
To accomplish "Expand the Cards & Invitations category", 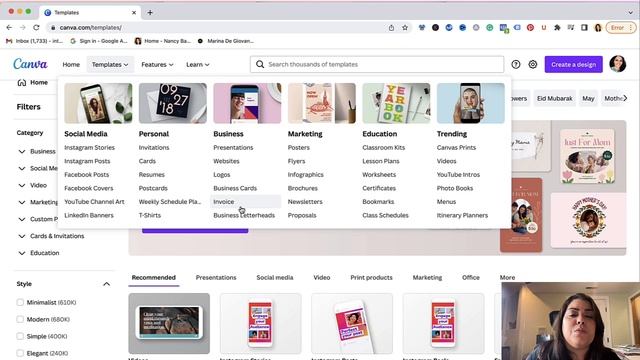I will point(22,236).
